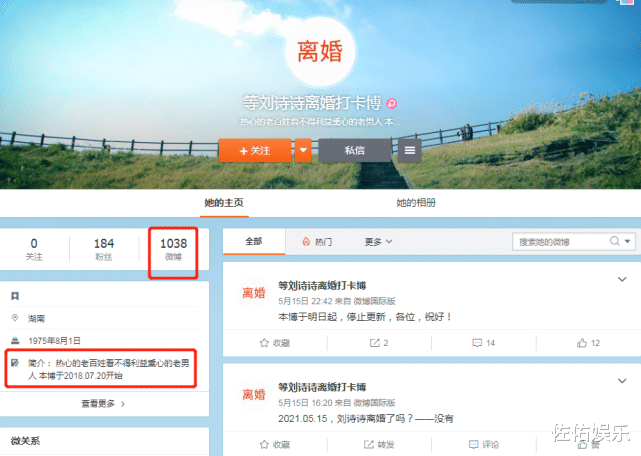The height and width of the screenshot is (456, 641).
Task: Click the level flag icon in info card
Action: [x=15, y=296]
